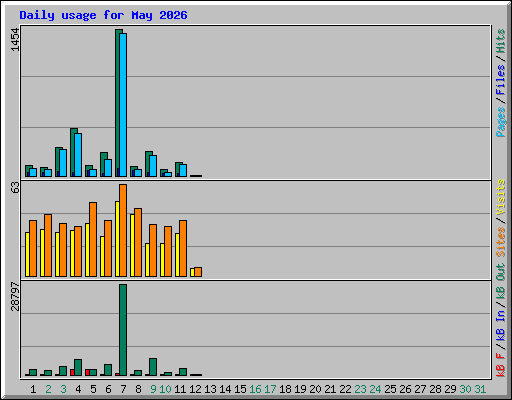
Task: Click day 23 on the x-axis
Action: click(360, 389)
